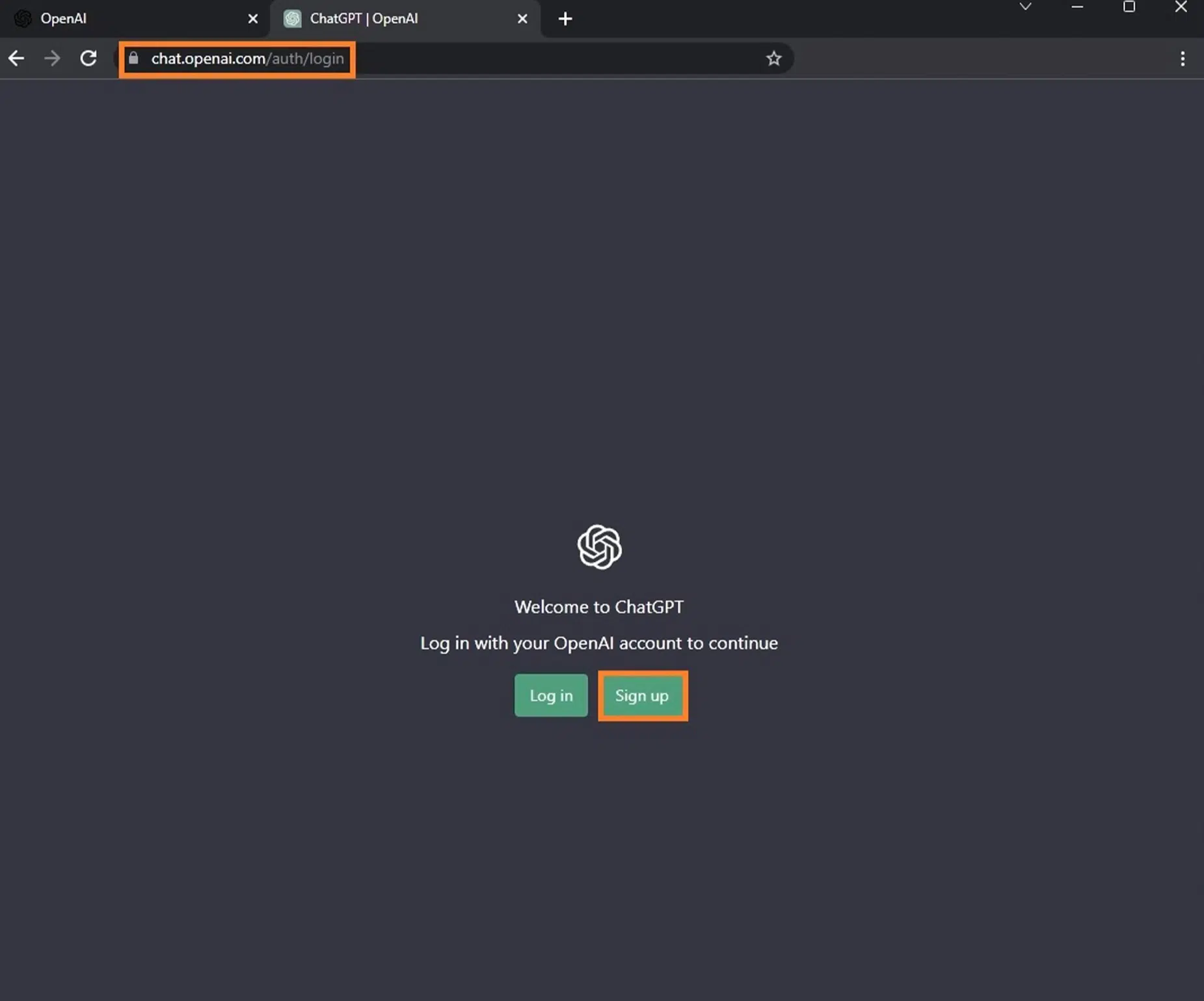Minimize the browser window
Viewport: 1204px width, 1001px height.
pos(1077,7)
